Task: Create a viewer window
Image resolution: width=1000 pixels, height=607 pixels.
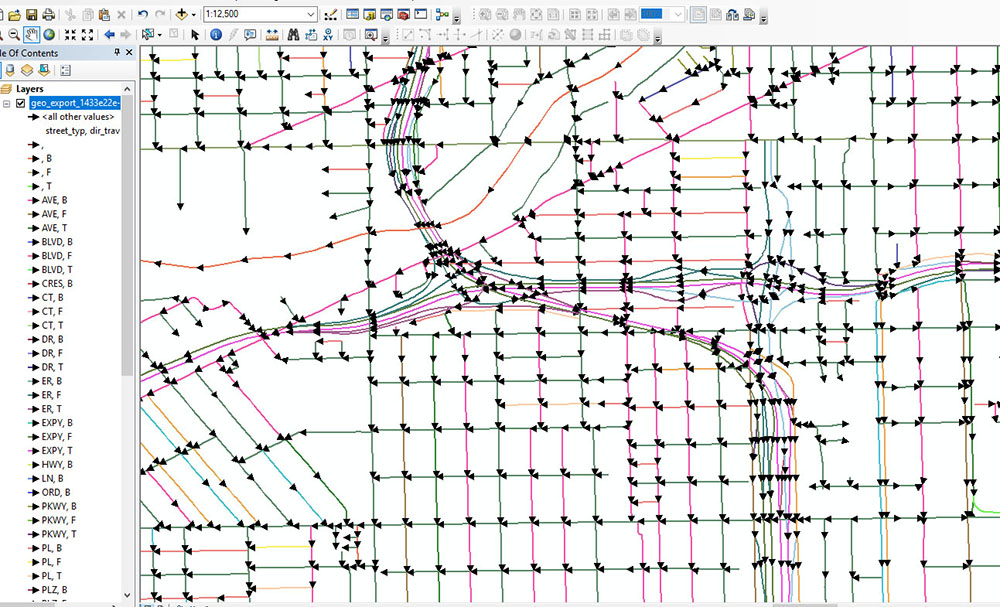Action: tap(371, 34)
